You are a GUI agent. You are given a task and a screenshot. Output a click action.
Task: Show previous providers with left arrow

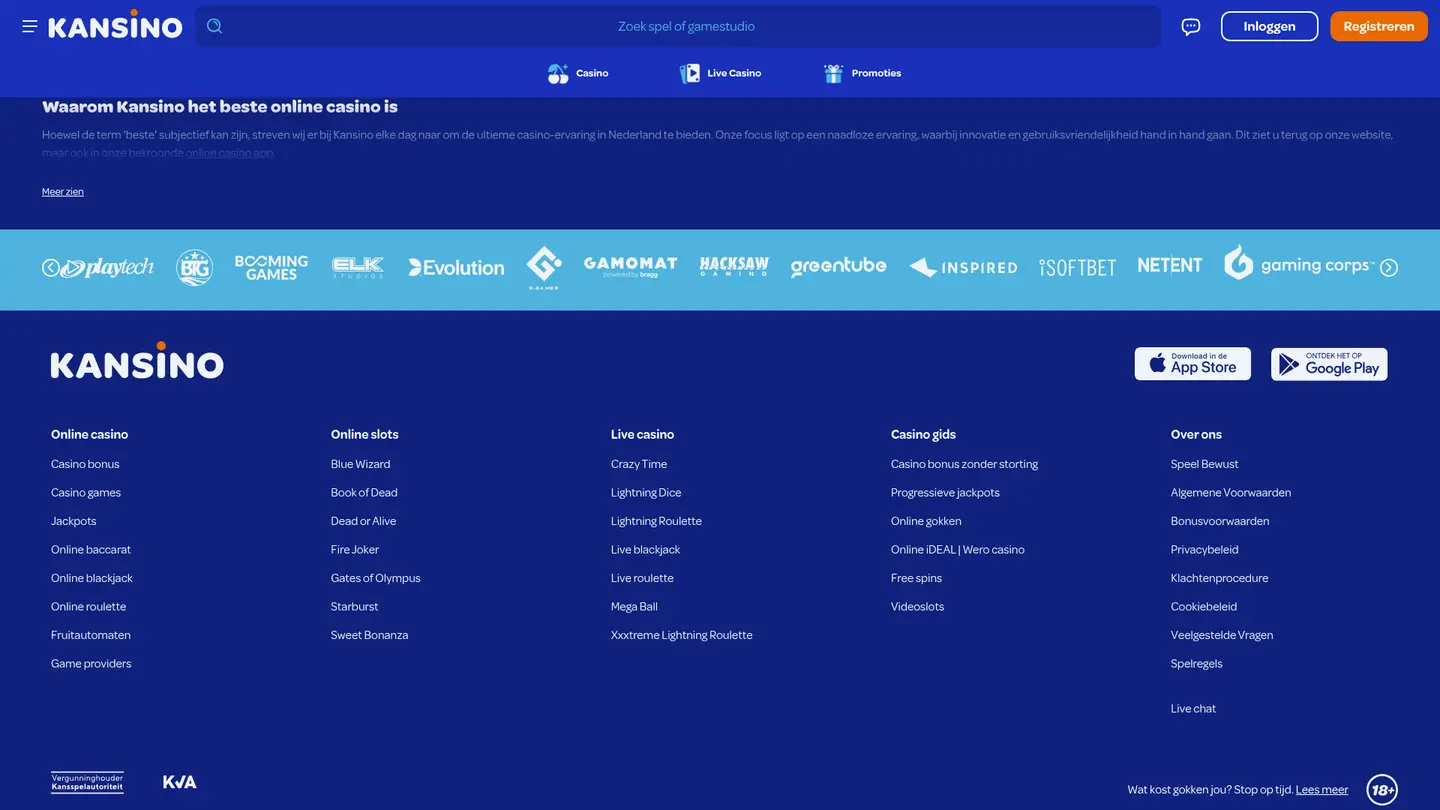[x=50, y=268]
